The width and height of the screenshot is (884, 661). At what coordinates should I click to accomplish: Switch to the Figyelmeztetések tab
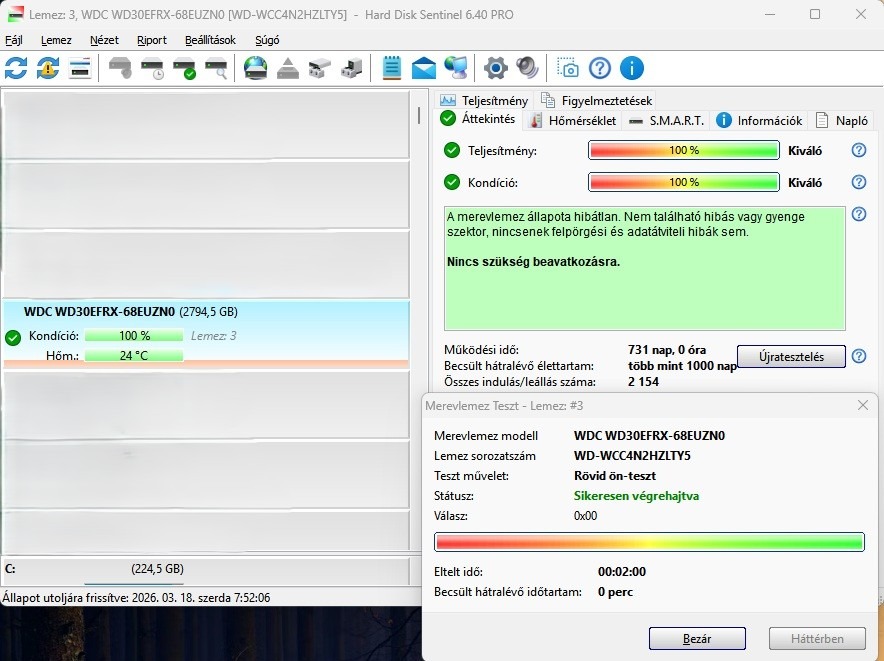[x=596, y=100]
